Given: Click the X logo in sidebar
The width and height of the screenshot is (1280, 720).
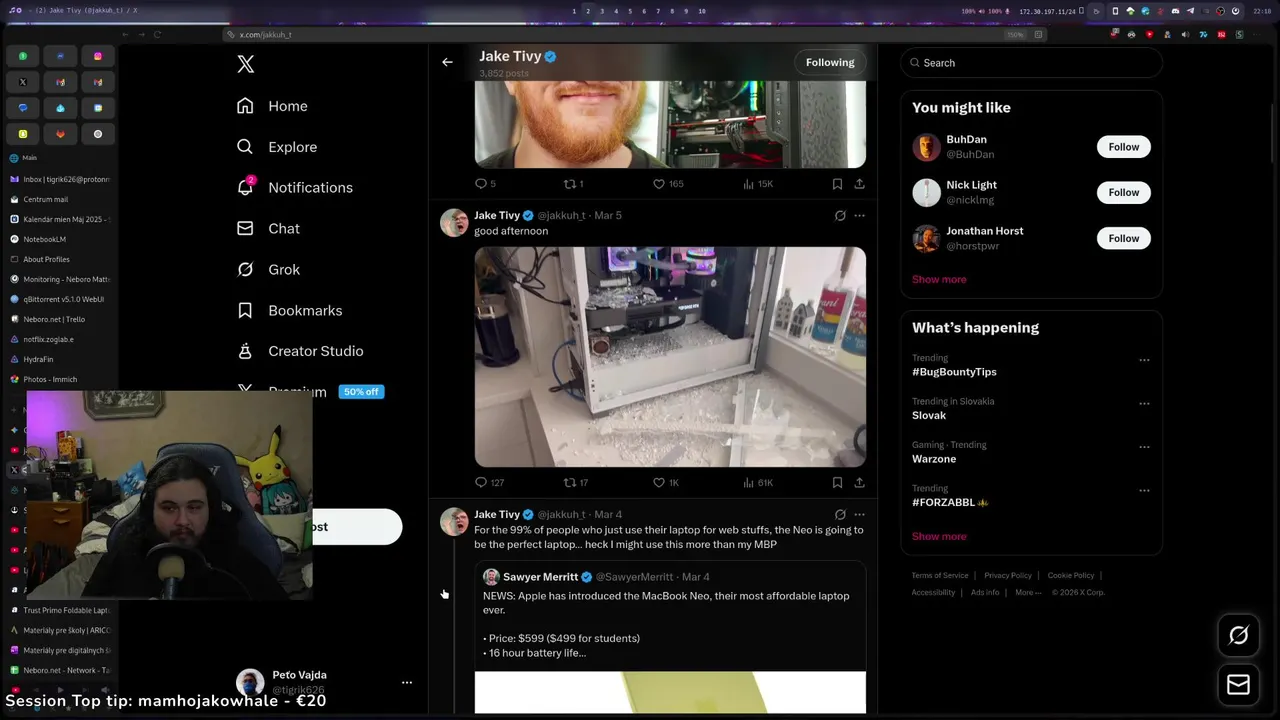Looking at the screenshot, I should point(246,65).
